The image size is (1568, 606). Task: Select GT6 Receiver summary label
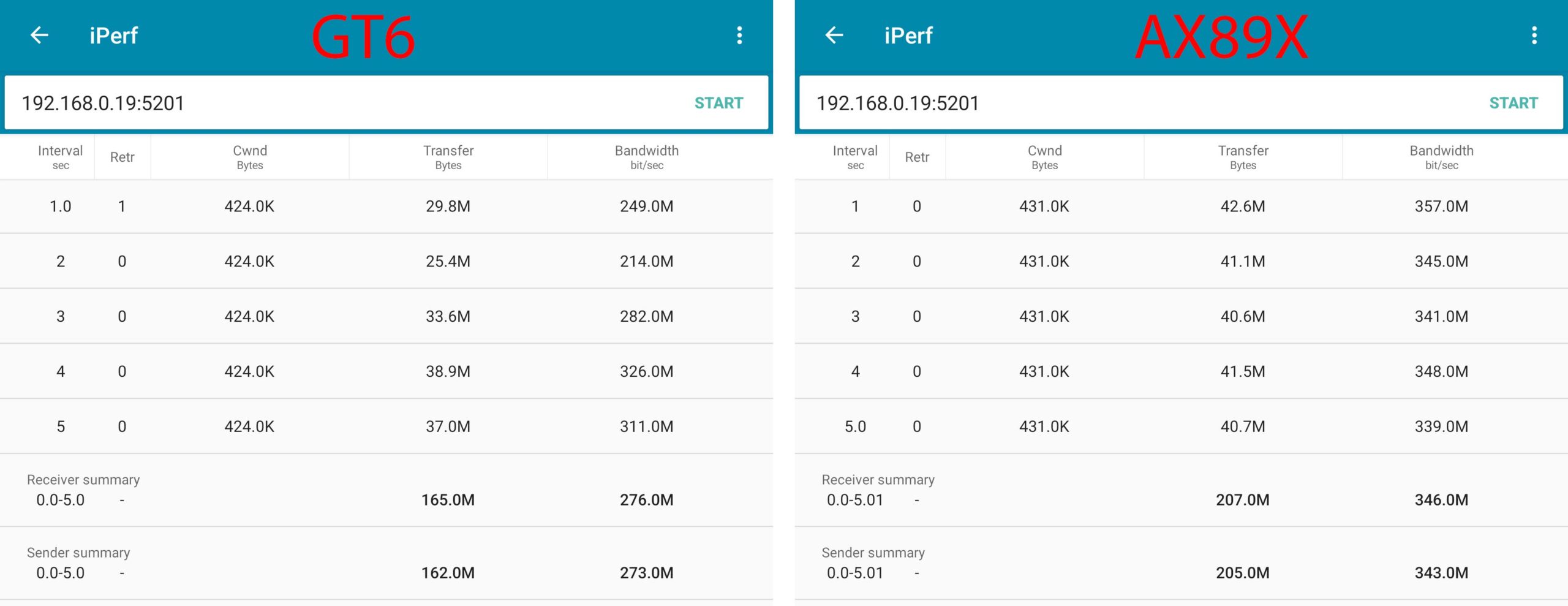pos(83,480)
